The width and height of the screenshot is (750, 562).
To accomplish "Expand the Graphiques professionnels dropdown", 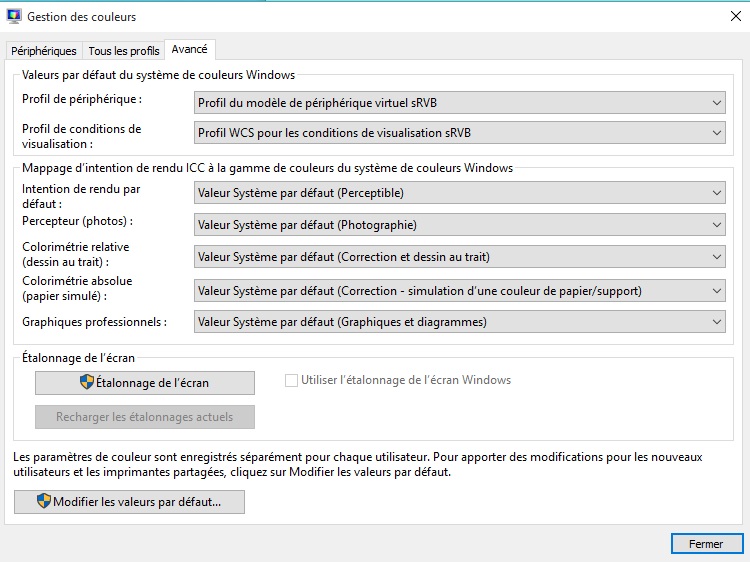I will pos(459,322).
